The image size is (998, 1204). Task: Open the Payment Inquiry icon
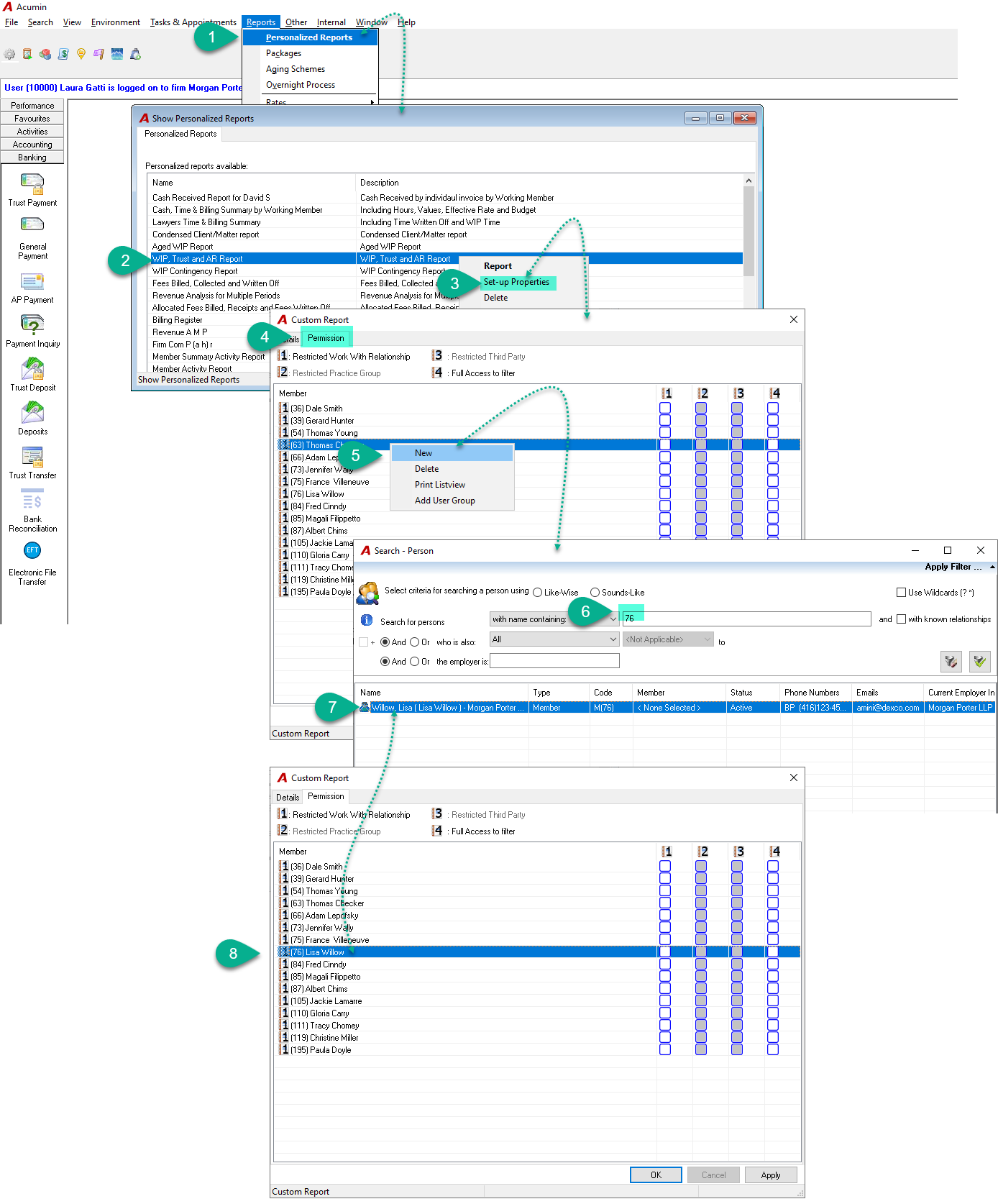(x=32, y=325)
